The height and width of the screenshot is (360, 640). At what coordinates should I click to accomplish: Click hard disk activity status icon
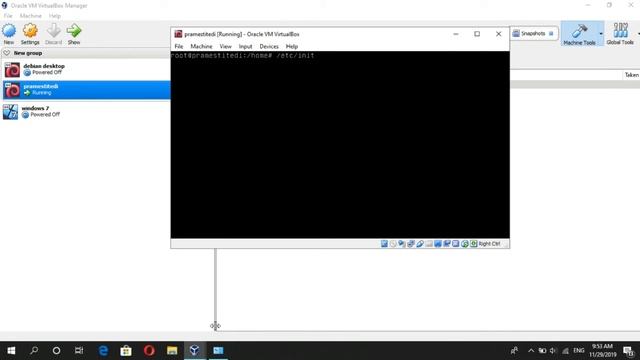(x=384, y=244)
